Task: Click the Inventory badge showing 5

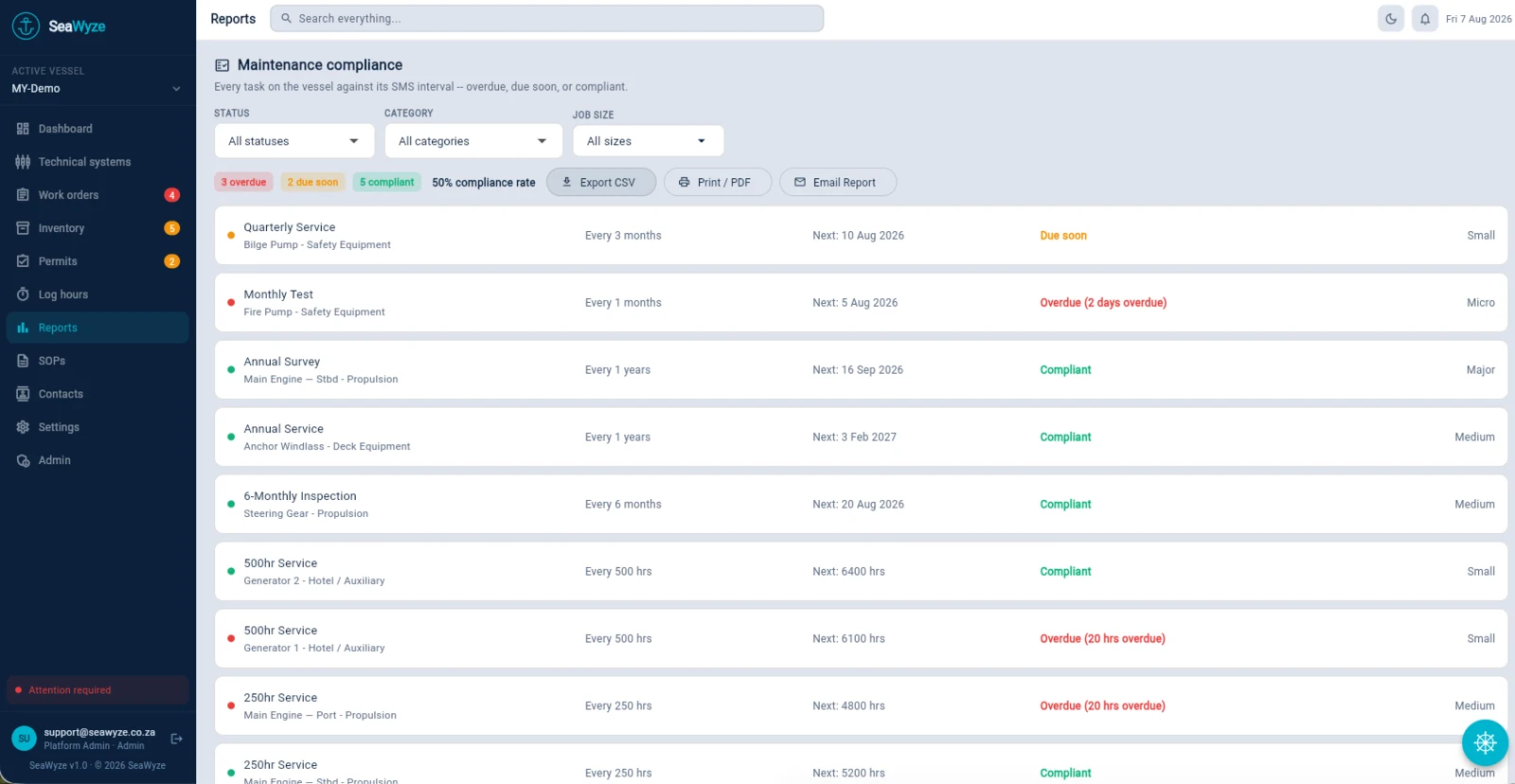Action: pyautogui.click(x=171, y=228)
